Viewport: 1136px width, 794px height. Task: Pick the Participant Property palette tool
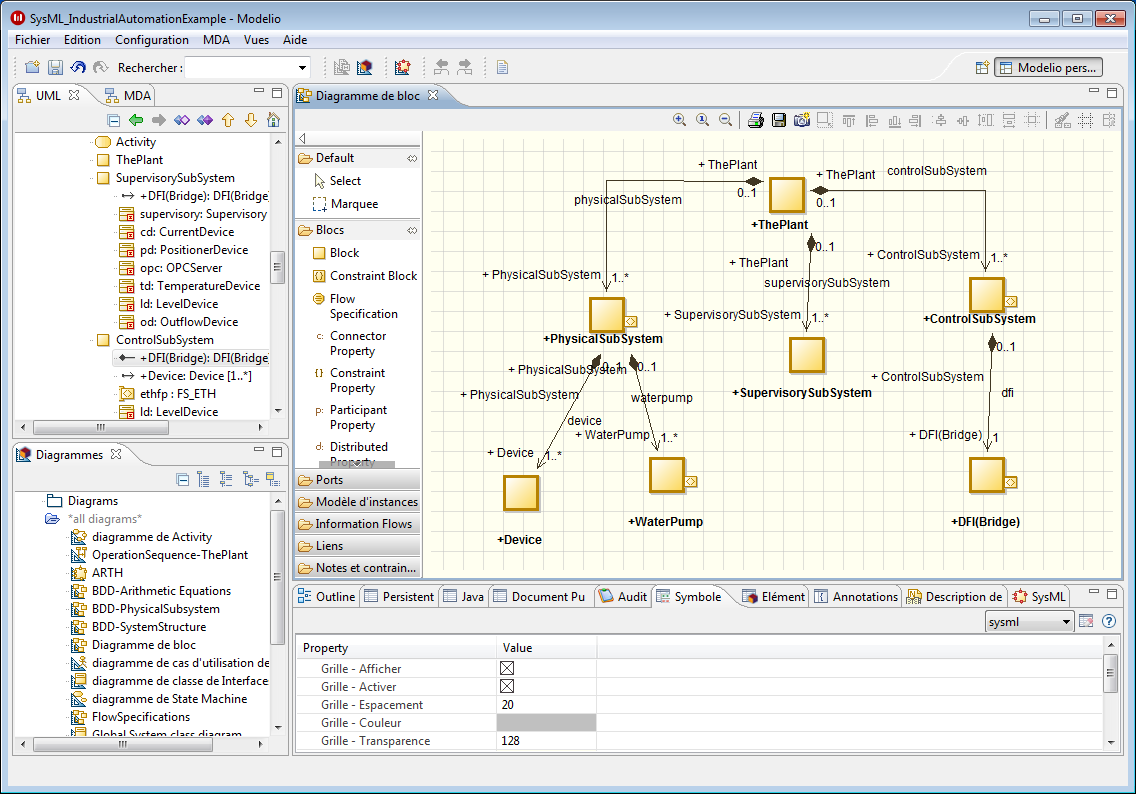[350, 417]
